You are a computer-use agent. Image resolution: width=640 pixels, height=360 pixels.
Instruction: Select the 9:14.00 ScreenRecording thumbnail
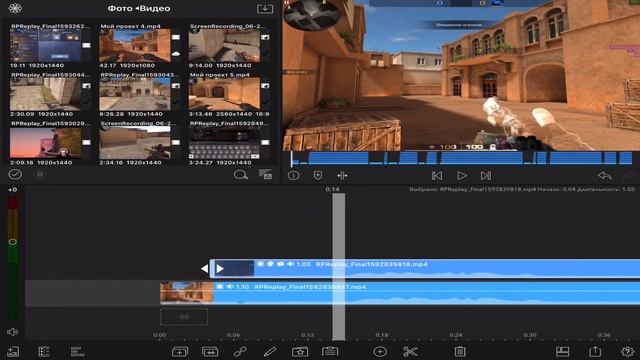click(x=224, y=45)
